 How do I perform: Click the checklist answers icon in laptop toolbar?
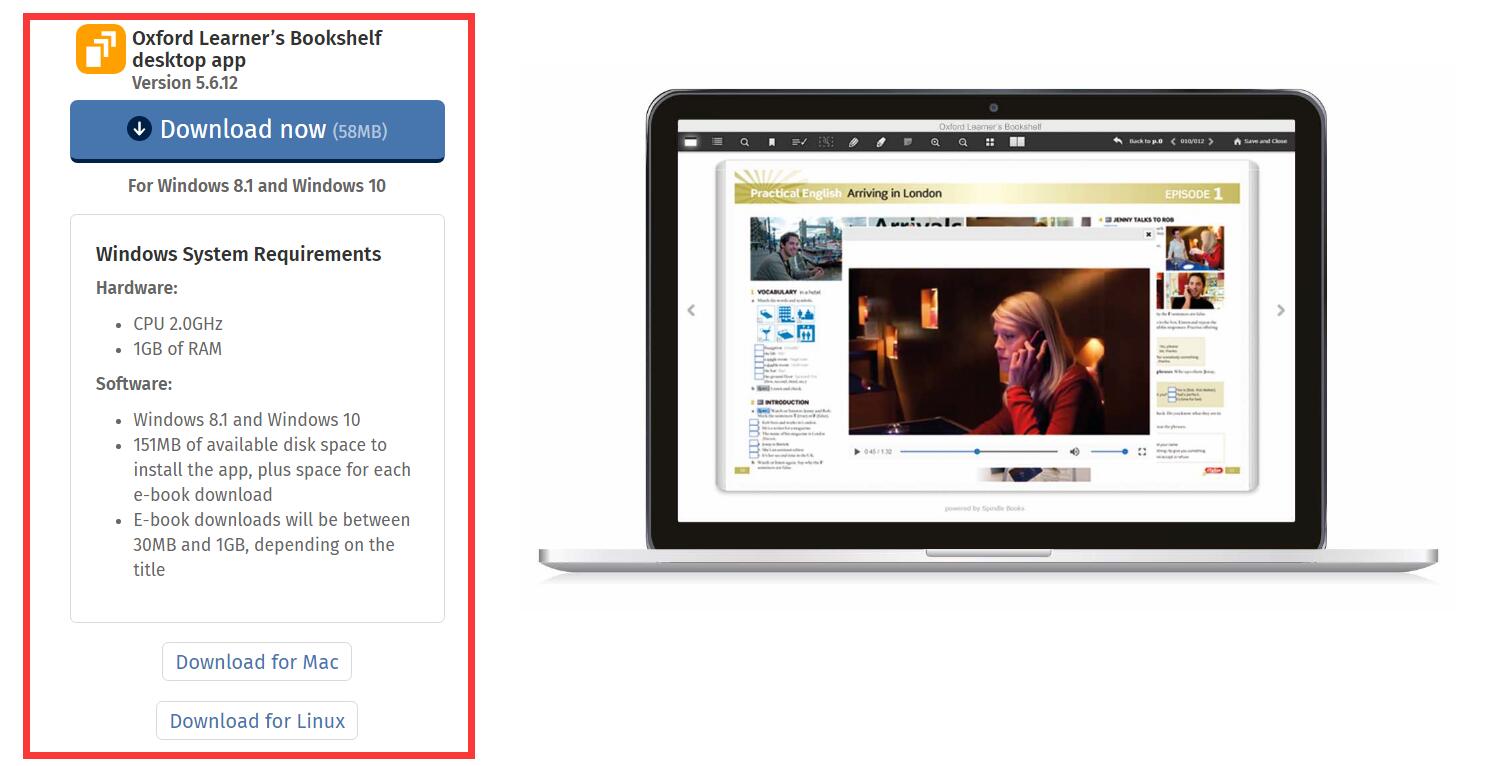coord(799,142)
